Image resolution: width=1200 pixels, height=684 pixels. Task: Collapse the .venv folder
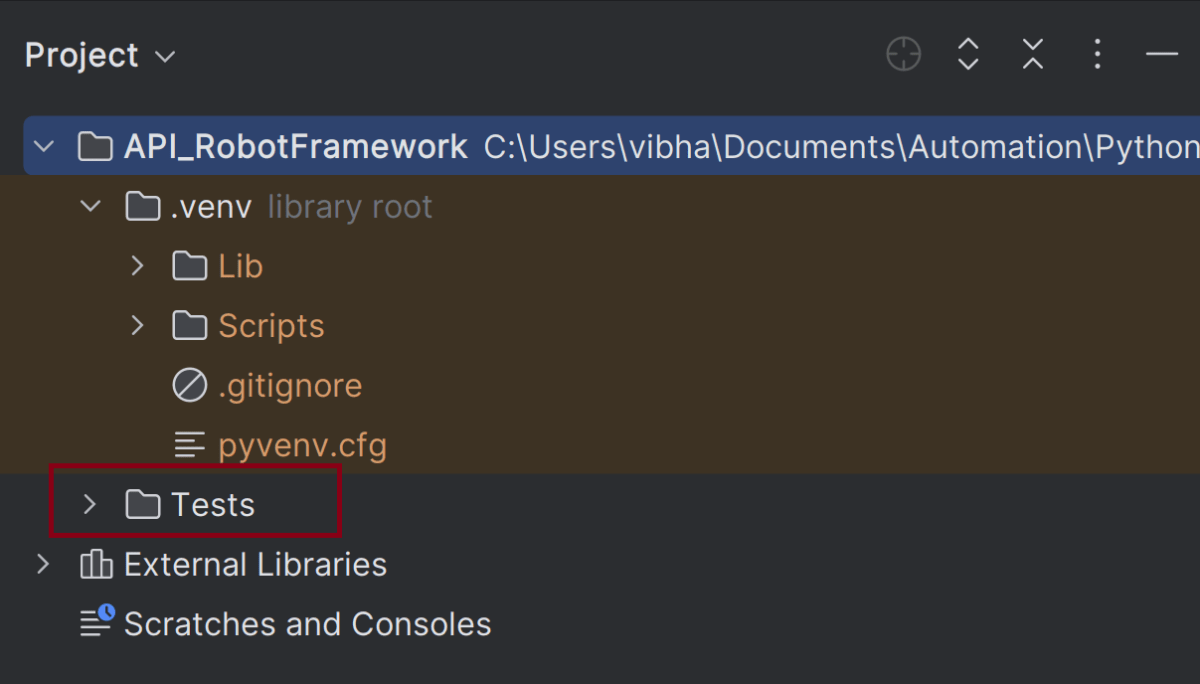90,207
